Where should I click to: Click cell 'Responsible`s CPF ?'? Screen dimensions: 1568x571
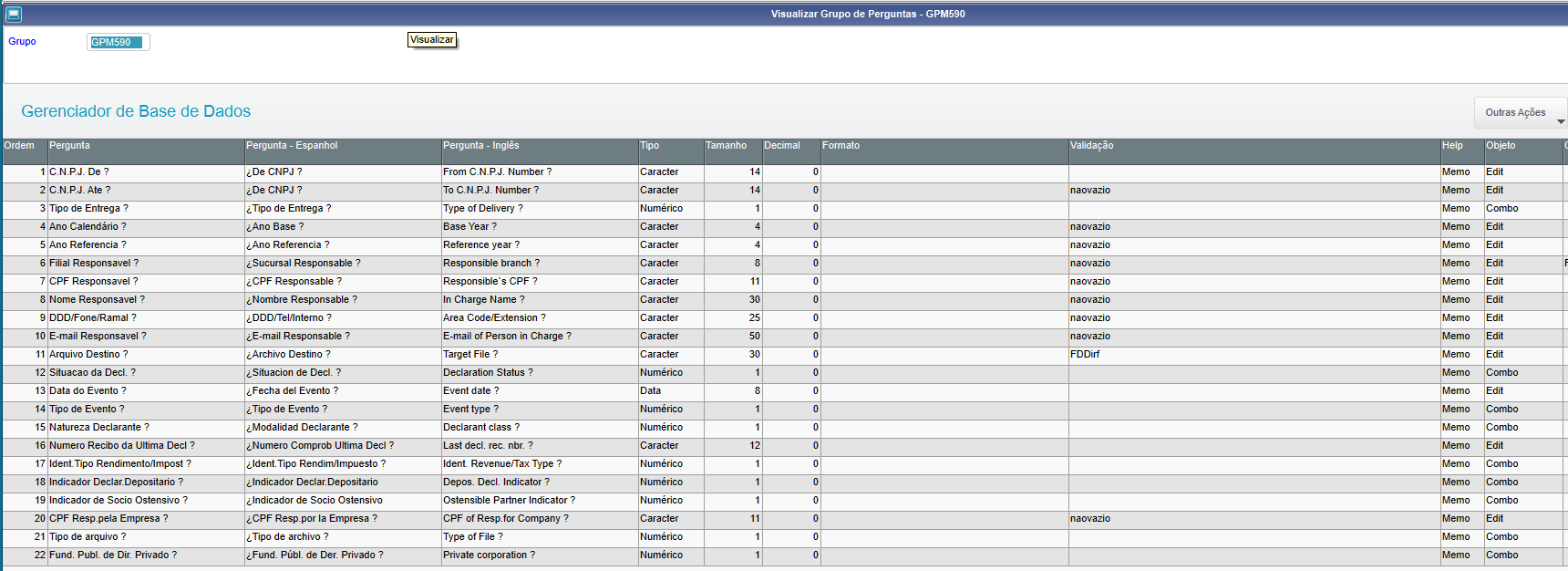(540, 282)
